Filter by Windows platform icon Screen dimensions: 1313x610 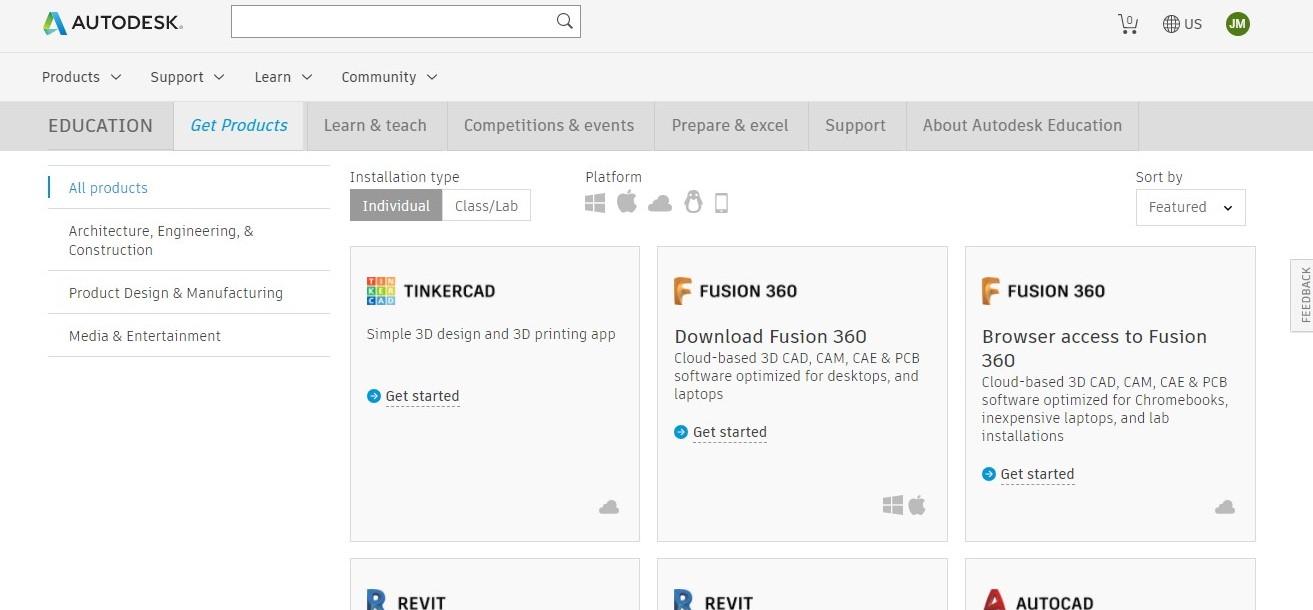pyautogui.click(x=595, y=203)
